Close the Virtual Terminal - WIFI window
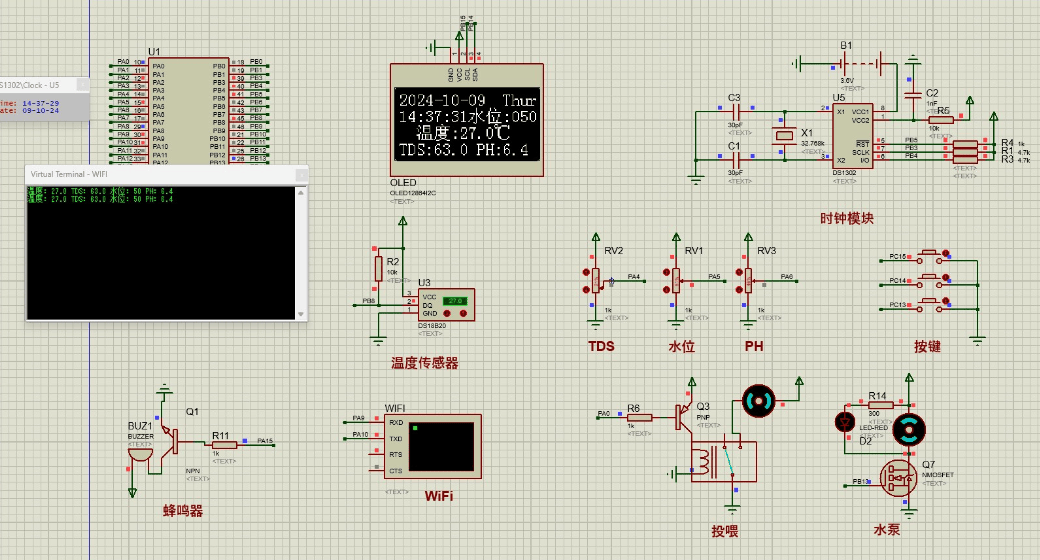Viewport: 1040px width, 560px height. pos(300,174)
